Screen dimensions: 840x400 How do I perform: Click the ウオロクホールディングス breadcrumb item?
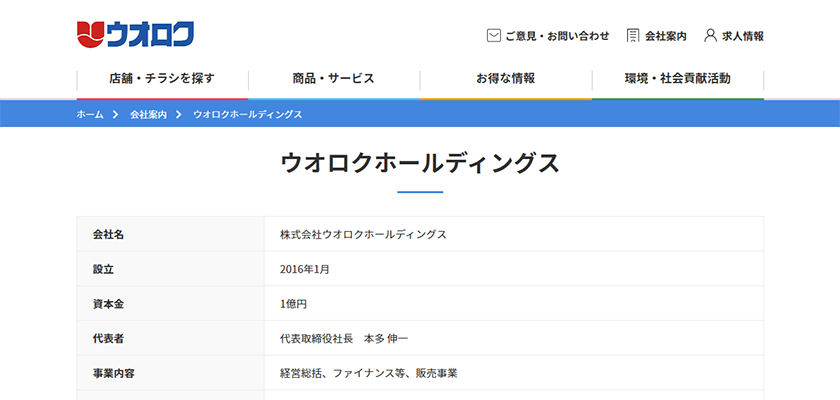tap(248, 114)
